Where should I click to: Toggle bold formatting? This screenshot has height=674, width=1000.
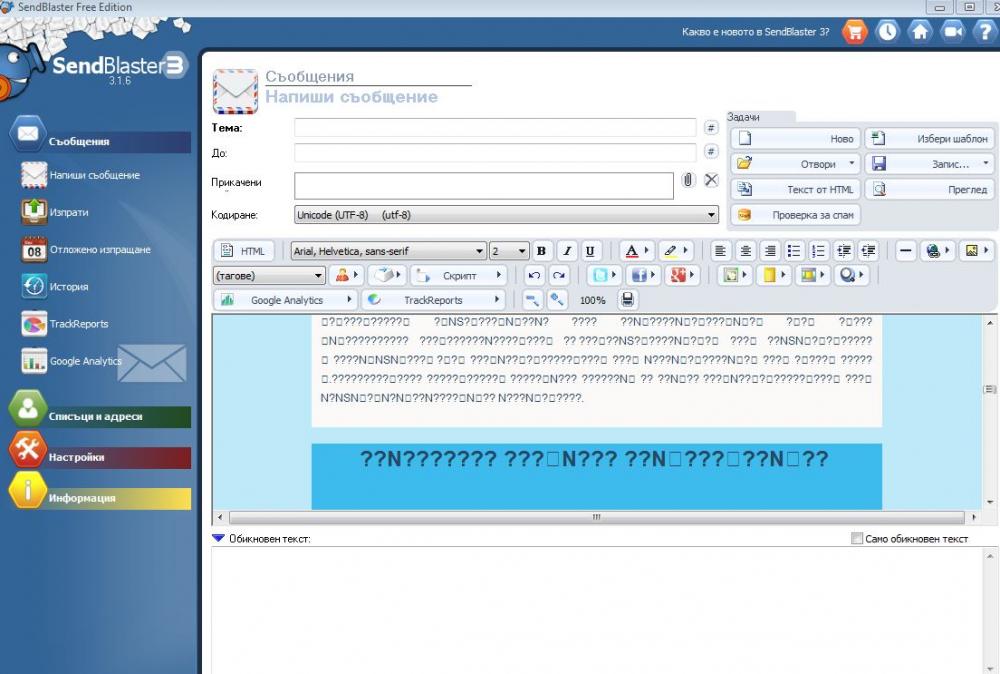point(541,251)
